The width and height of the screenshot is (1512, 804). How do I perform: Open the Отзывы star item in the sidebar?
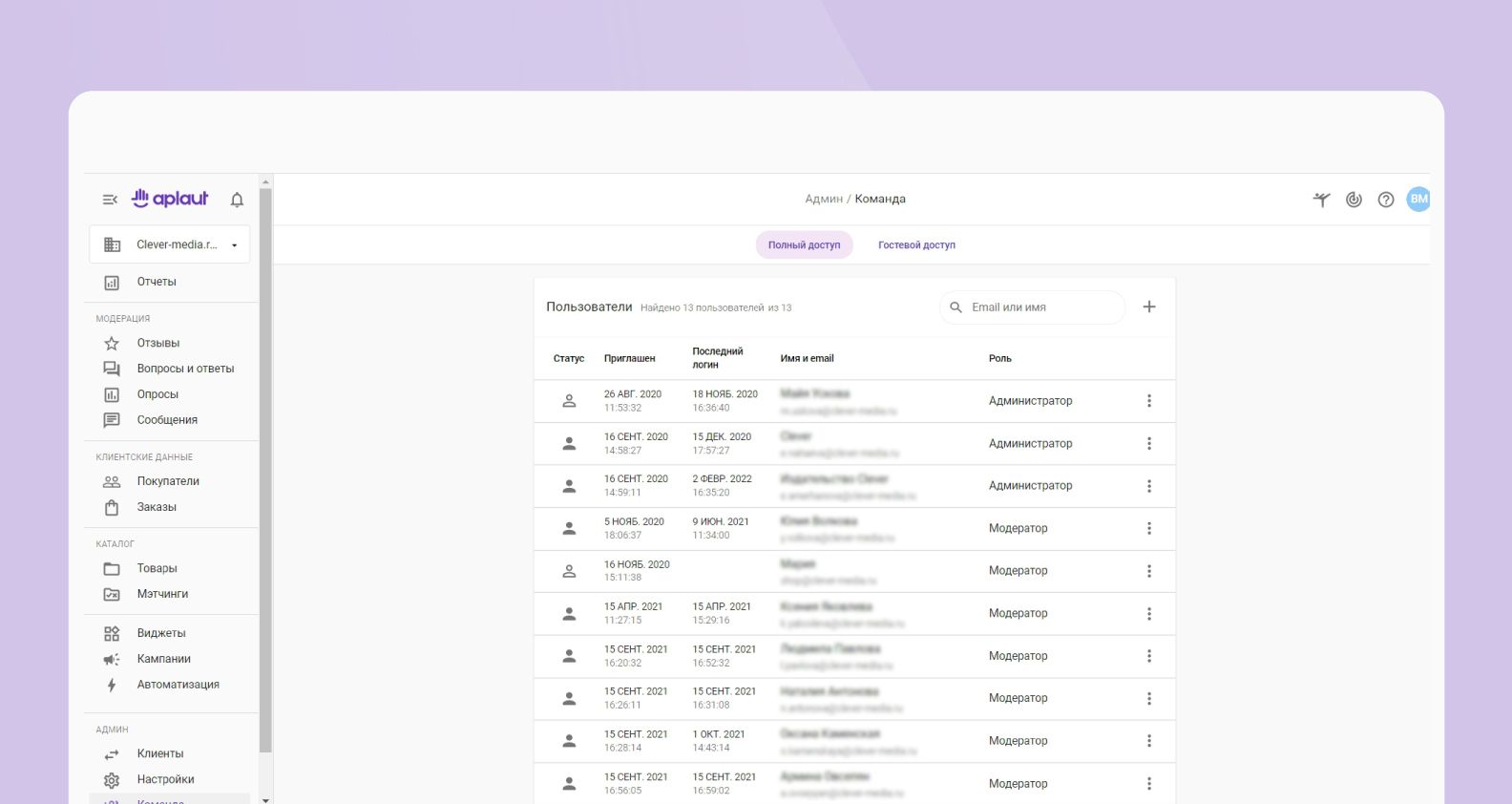click(x=157, y=343)
